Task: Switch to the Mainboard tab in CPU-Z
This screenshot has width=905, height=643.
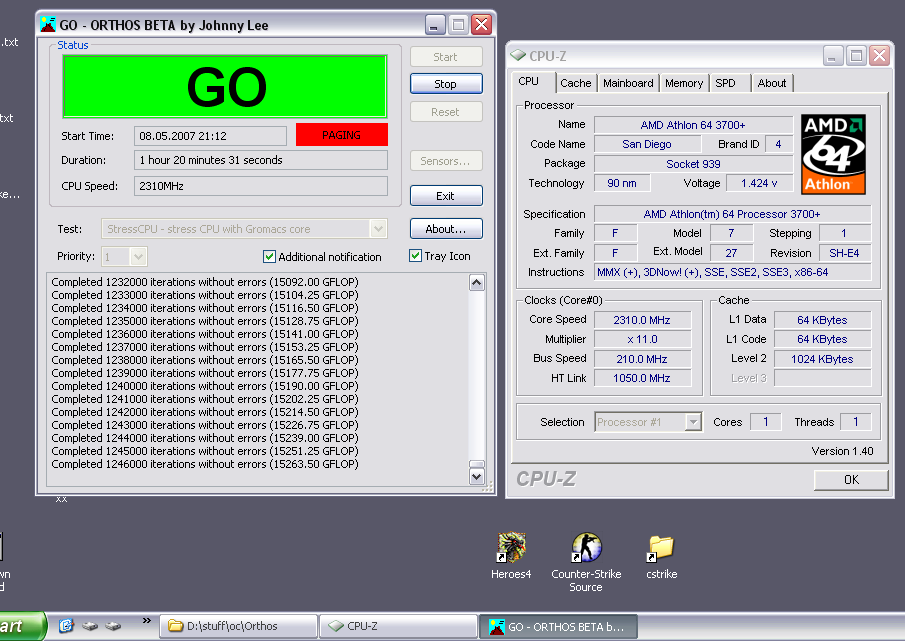Action: tap(628, 83)
